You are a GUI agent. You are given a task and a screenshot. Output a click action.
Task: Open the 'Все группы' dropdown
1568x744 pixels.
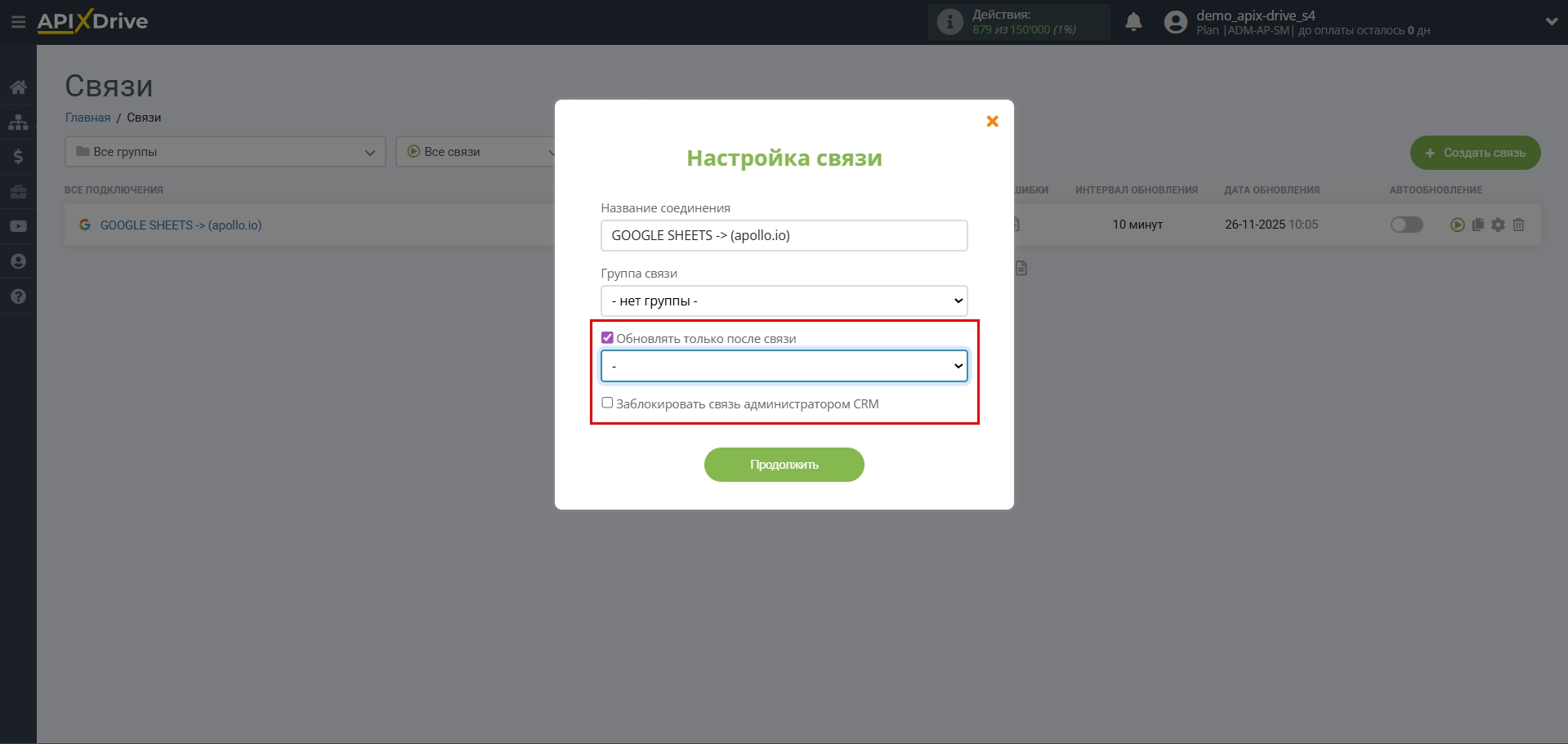225,152
